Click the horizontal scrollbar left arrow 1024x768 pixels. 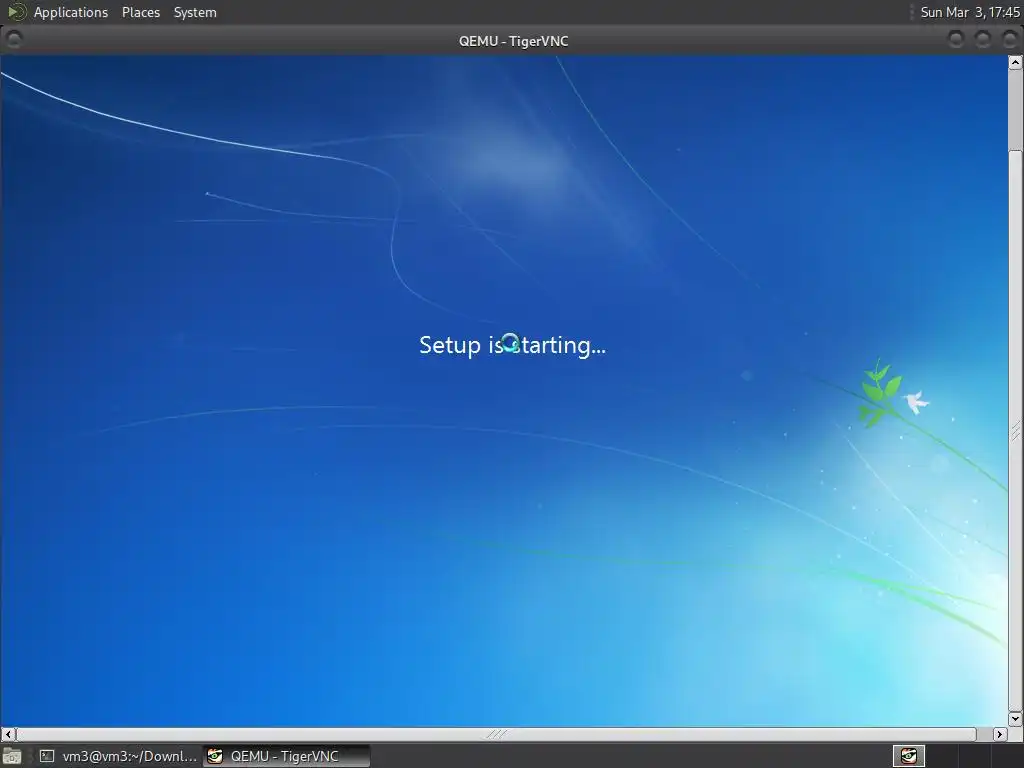point(8,734)
